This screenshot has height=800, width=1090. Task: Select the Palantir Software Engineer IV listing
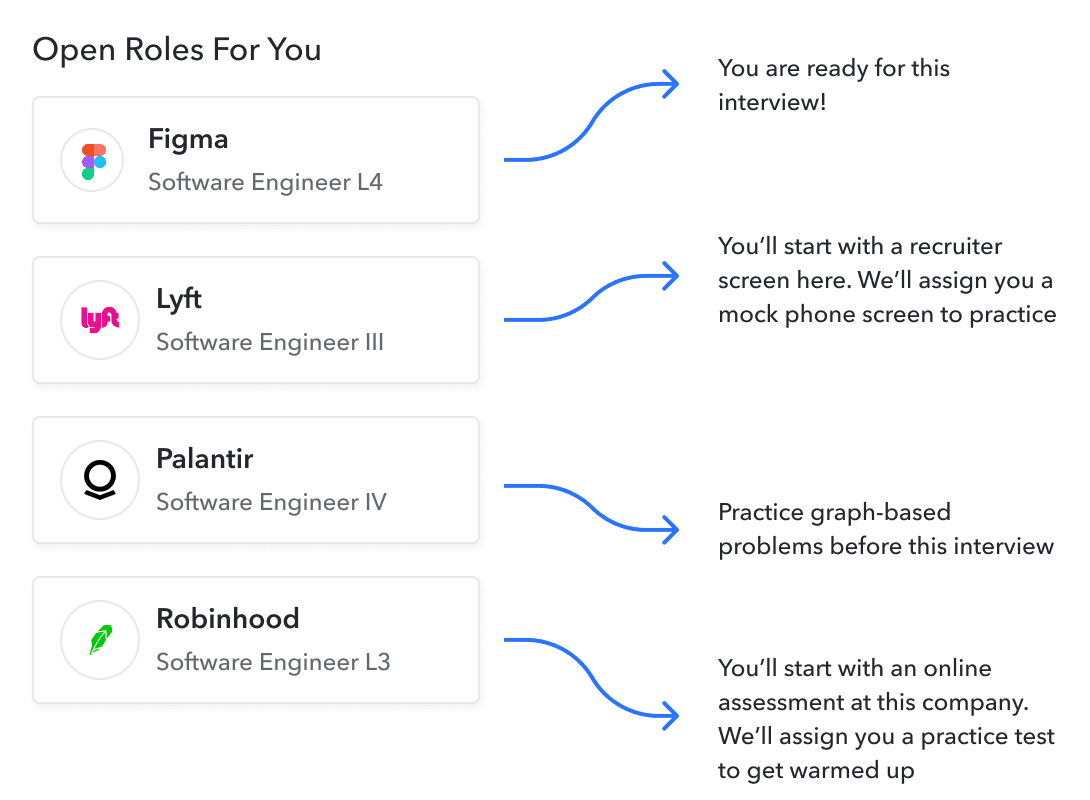256,480
